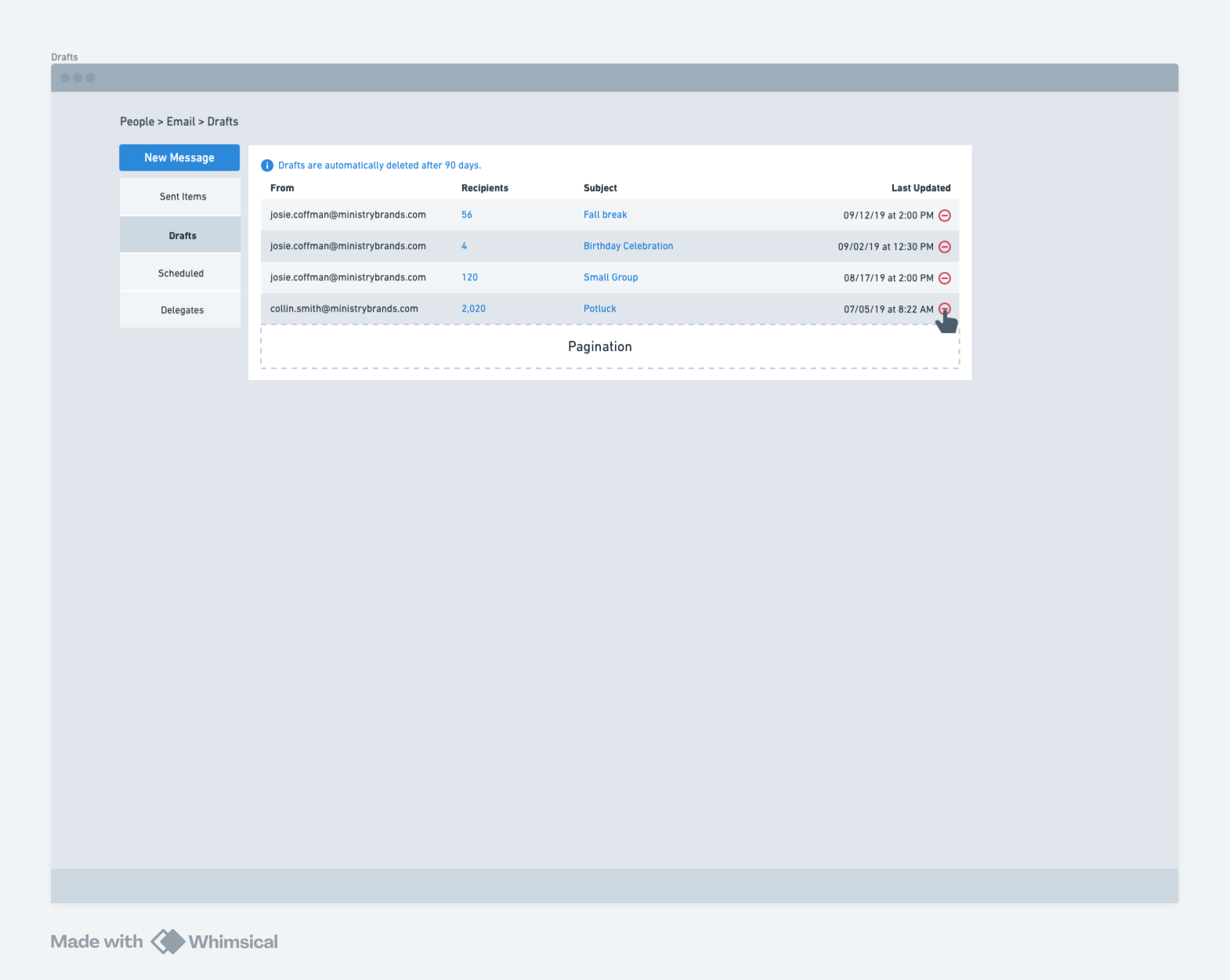Image resolution: width=1230 pixels, height=980 pixels.
Task: Select sender email in Birthday Celebration row
Action: click(348, 246)
